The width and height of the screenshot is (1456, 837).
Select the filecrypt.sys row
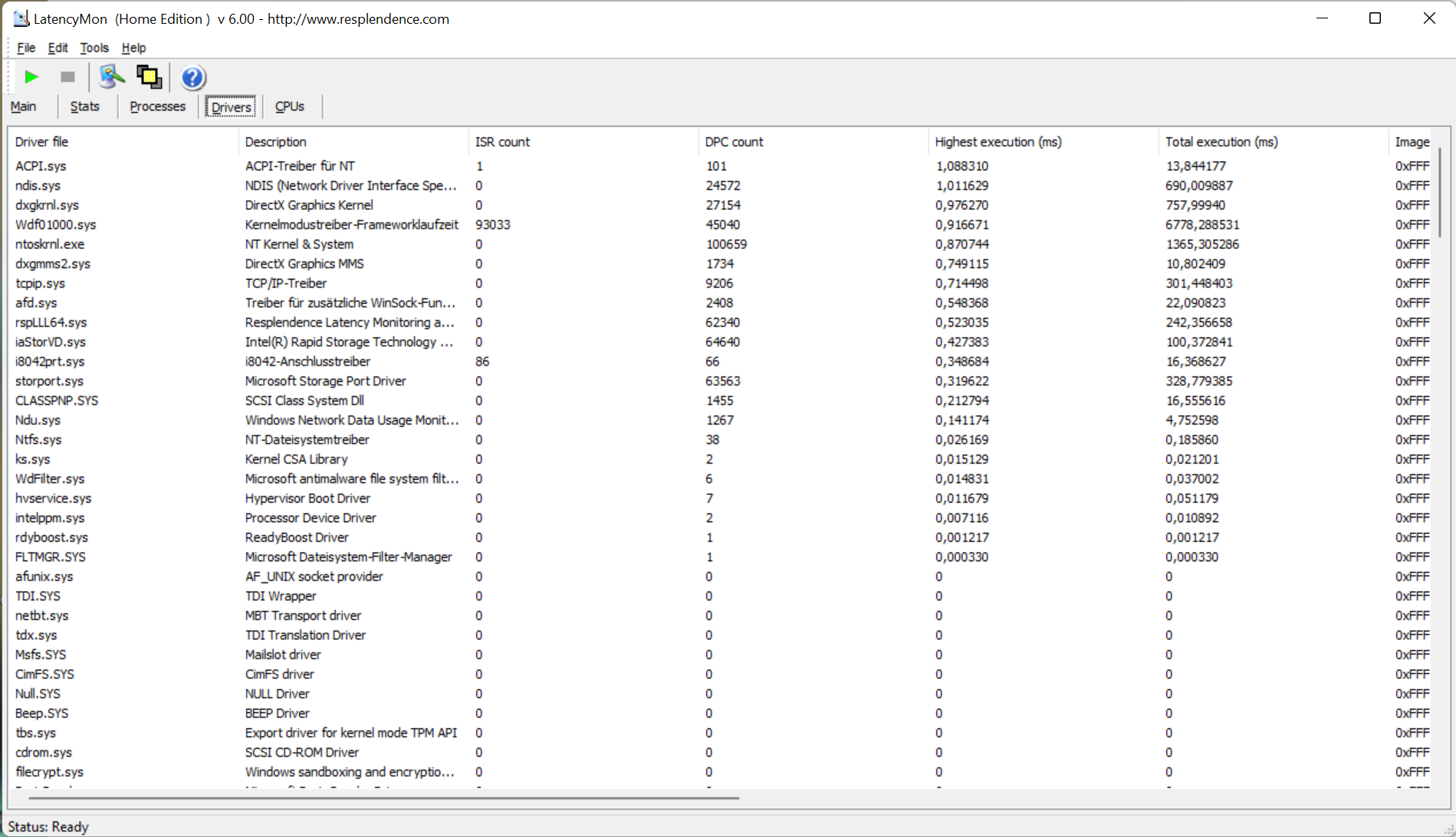point(721,772)
